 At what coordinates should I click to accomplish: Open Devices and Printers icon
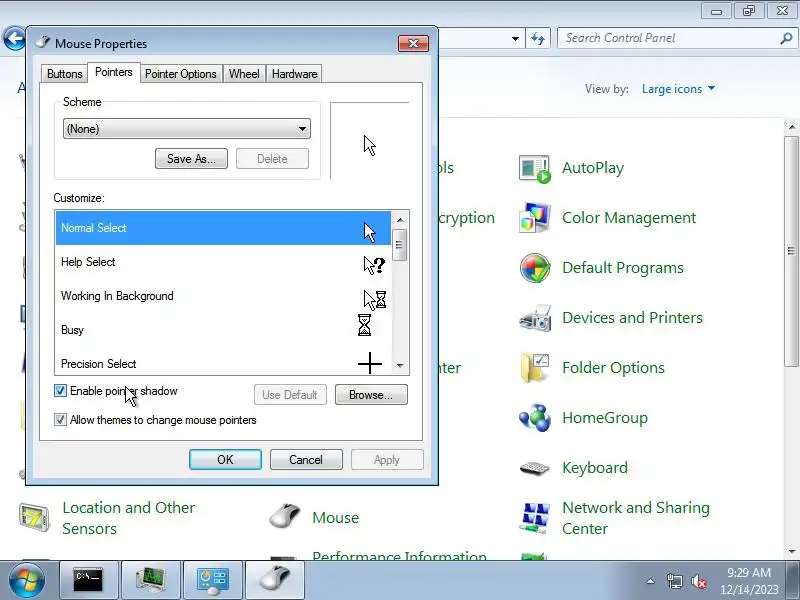pyautogui.click(x=535, y=318)
